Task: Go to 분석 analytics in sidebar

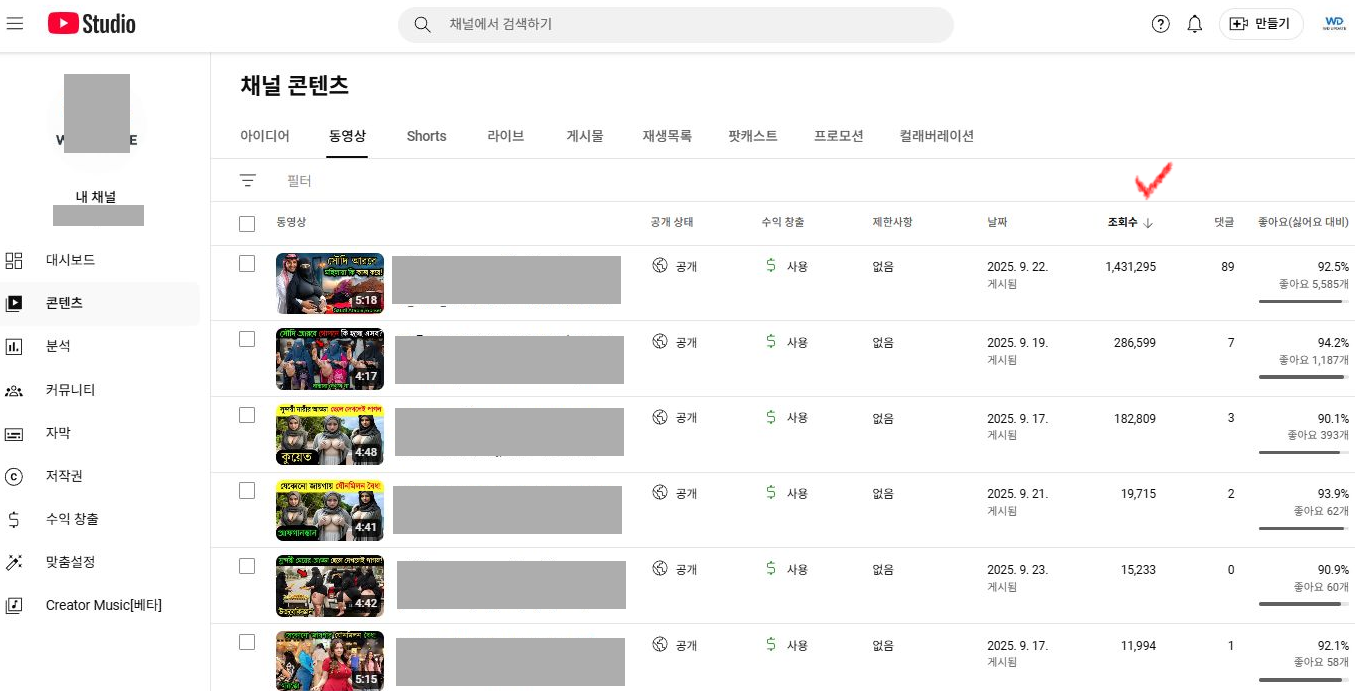Action: click(58, 346)
